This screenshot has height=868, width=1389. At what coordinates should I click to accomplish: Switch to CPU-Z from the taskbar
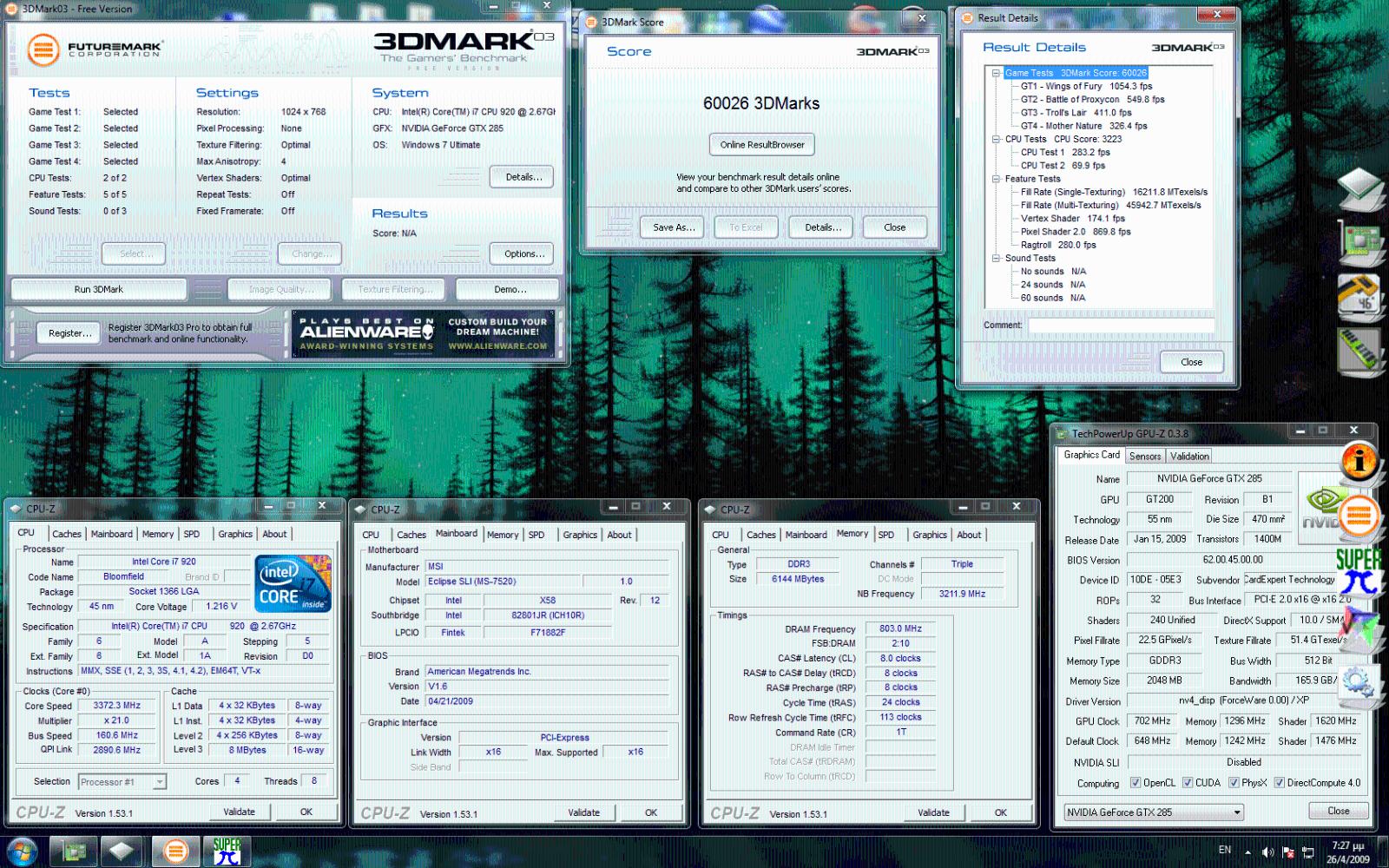tap(122, 852)
